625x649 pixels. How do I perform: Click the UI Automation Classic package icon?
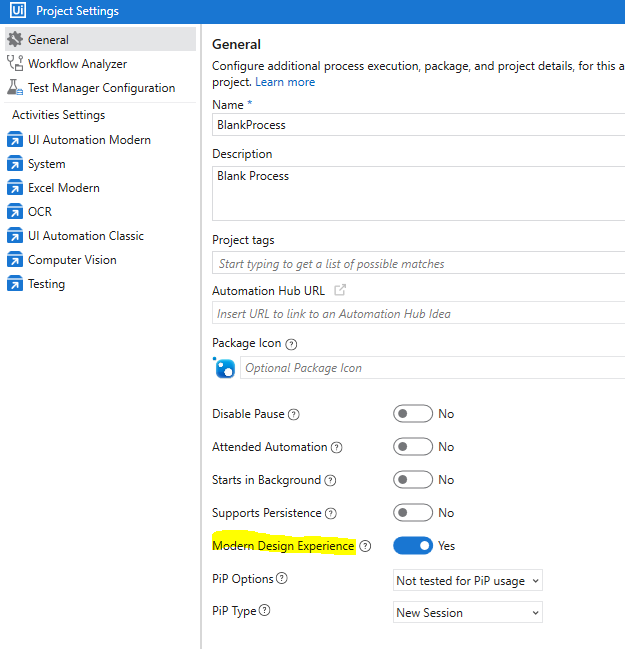(15, 236)
